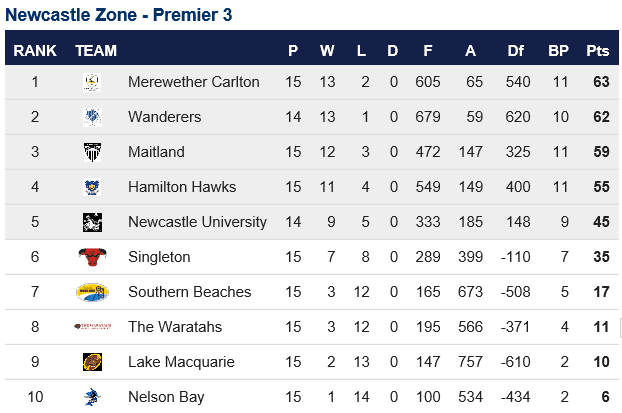Viewport: 622px width, 413px height.
Task: Click the Wanderers club crest icon
Action: 92,117
